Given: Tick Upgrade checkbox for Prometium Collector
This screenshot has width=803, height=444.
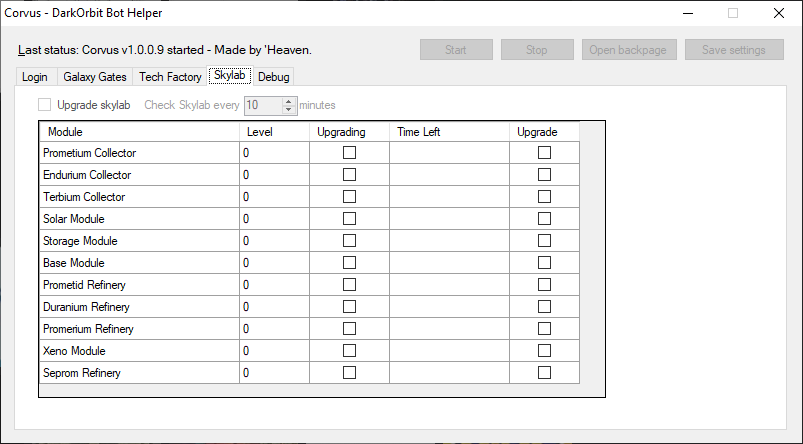Looking at the screenshot, I should pyautogui.click(x=544, y=153).
